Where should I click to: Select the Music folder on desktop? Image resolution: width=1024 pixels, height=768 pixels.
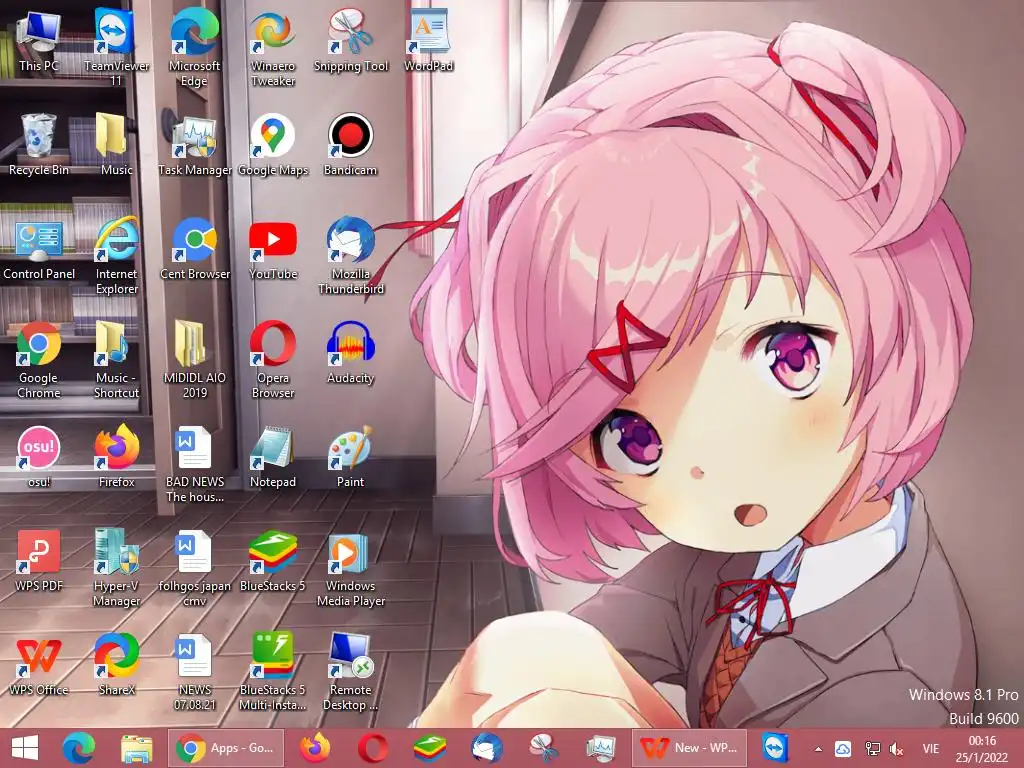(x=116, y=145)
